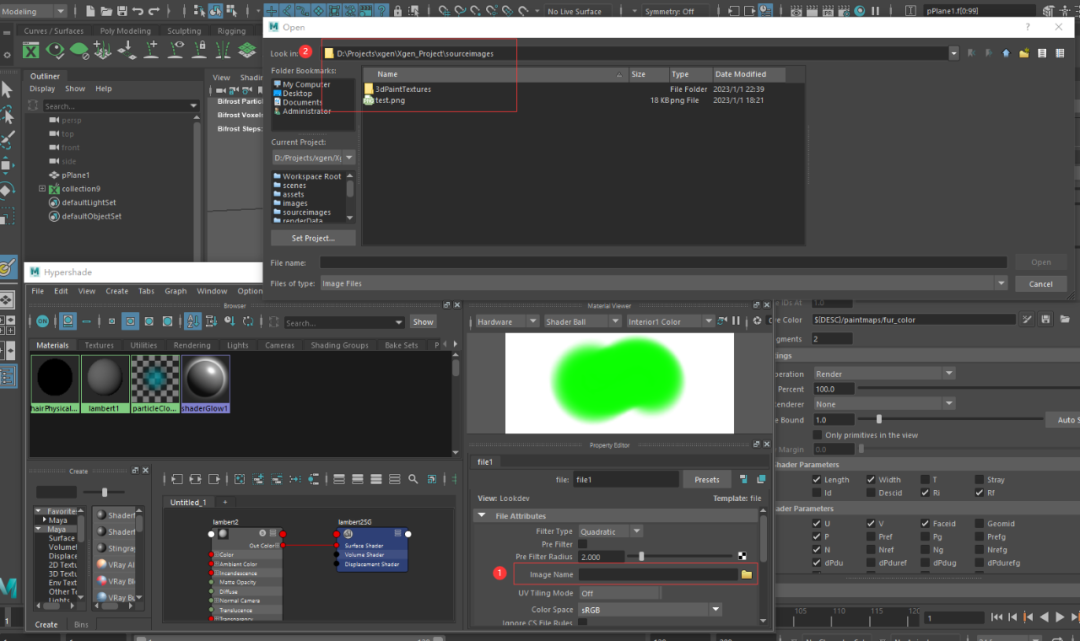Viewport: 1080px width, 641px height.
Task: Collapse the File Attributes section
Action: (481, 516)
